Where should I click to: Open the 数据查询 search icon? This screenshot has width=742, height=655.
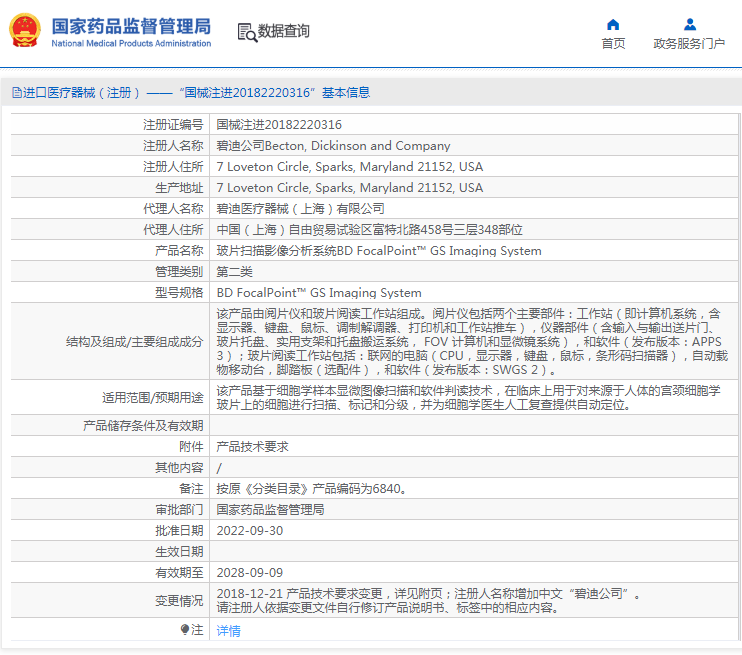(x=247, y=32)
